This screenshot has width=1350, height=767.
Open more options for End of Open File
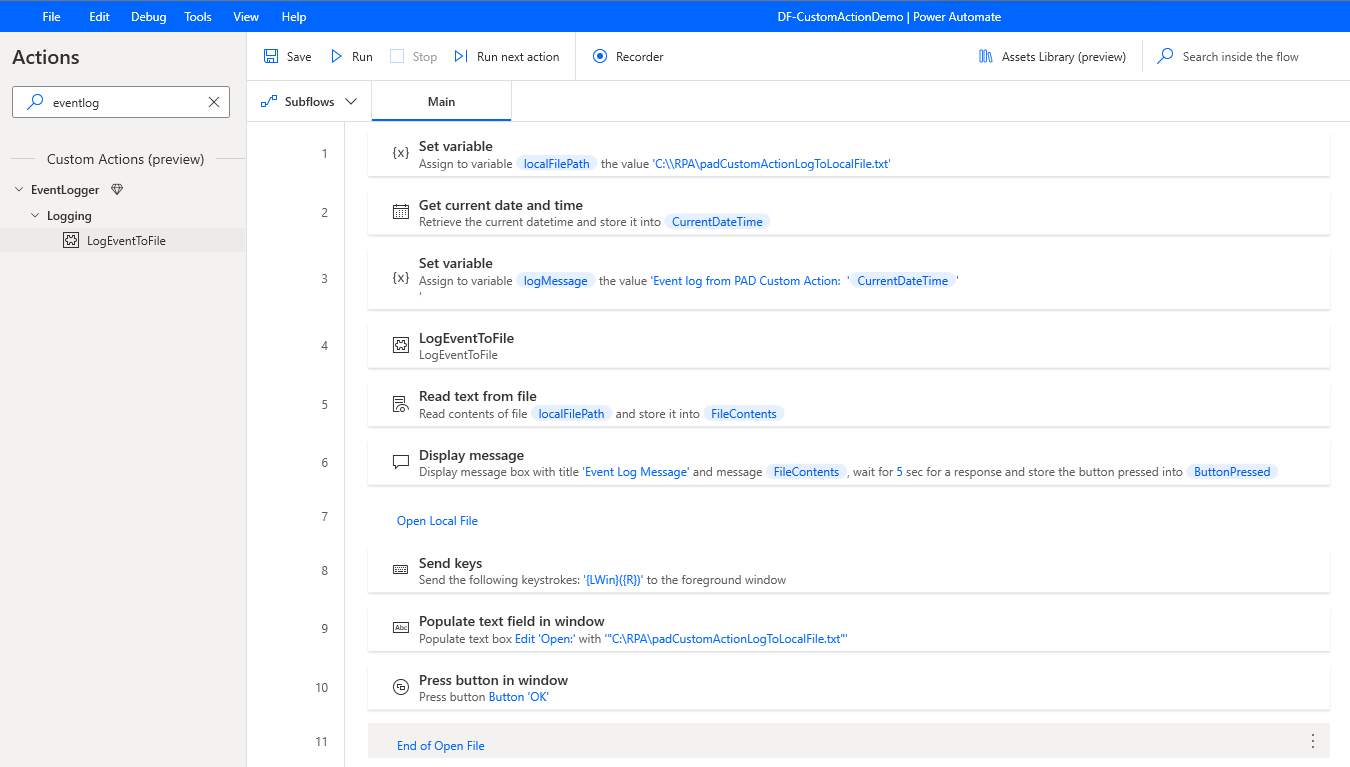[1313, 741]
